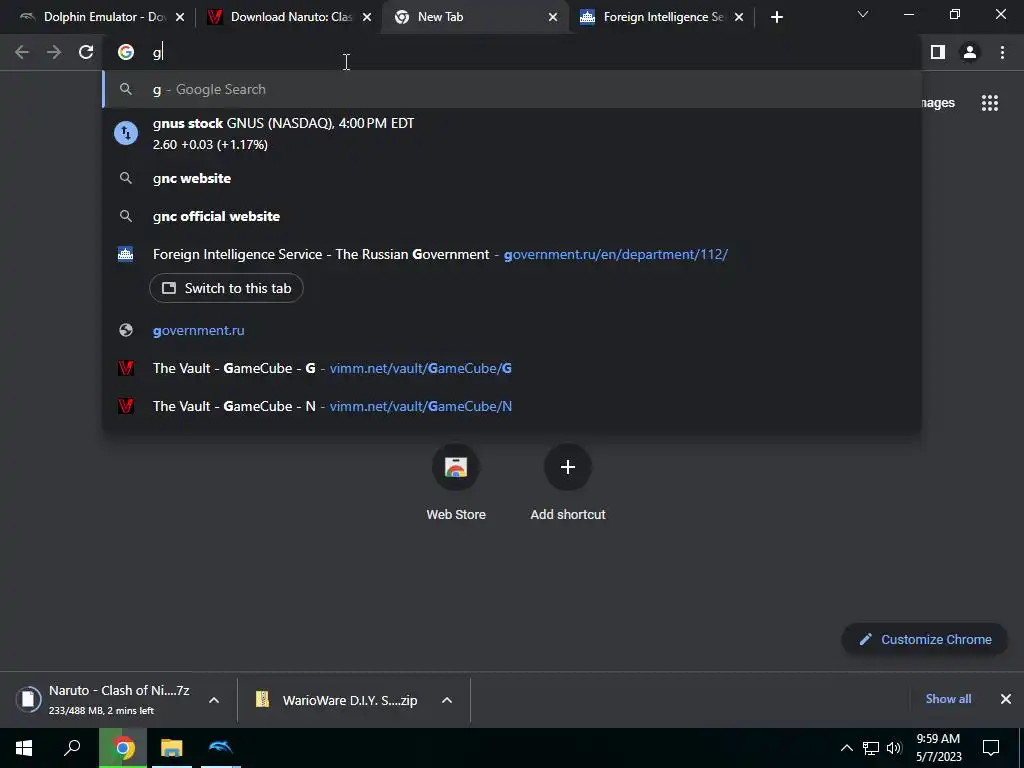This screenshot has height=768, width=1024.
Task: Close the New Tab tab
Action: coord(553,17)
